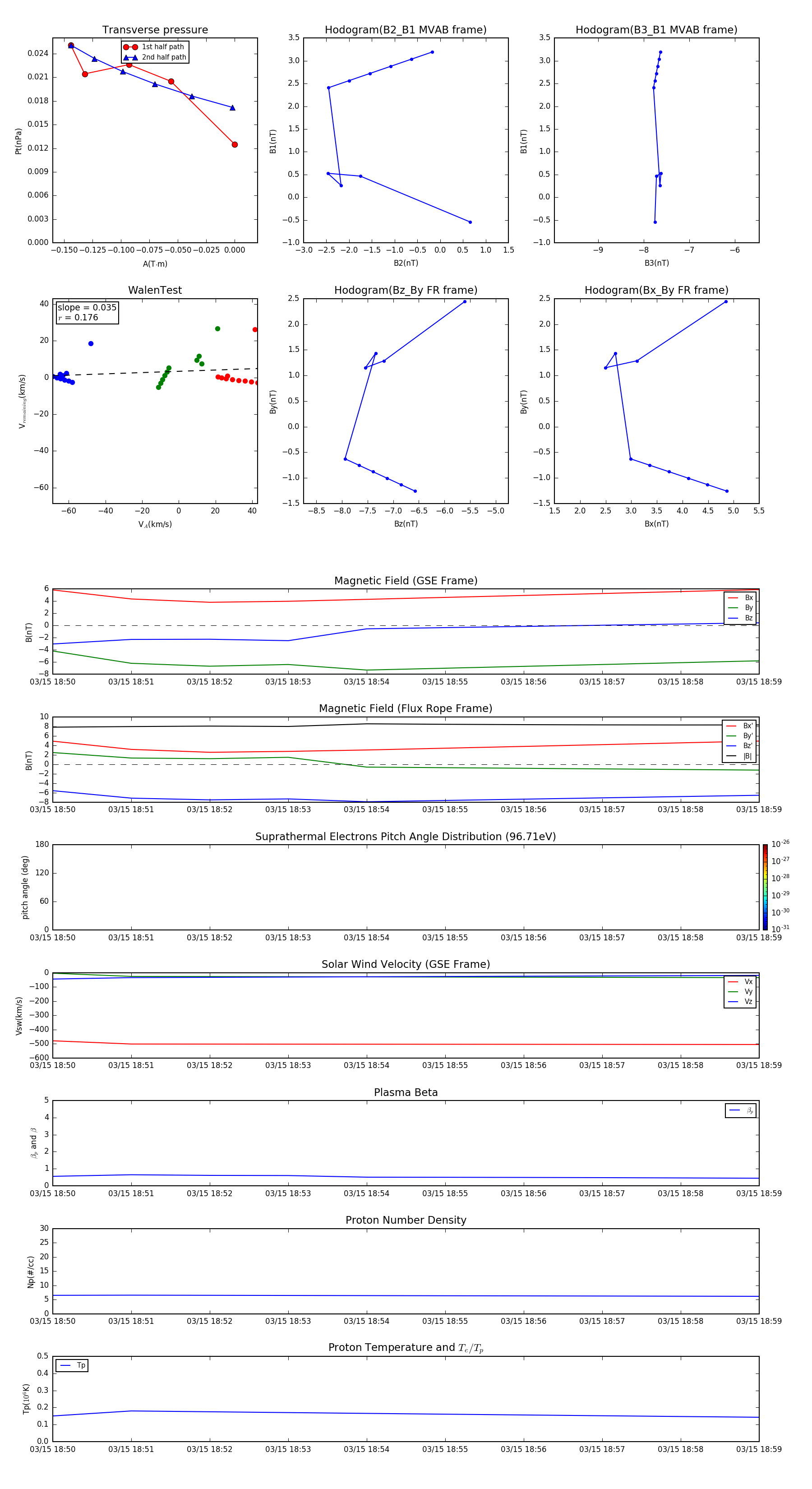Click the isolated blue point near V_A = -48 in WalenTest

coord(91,343)
